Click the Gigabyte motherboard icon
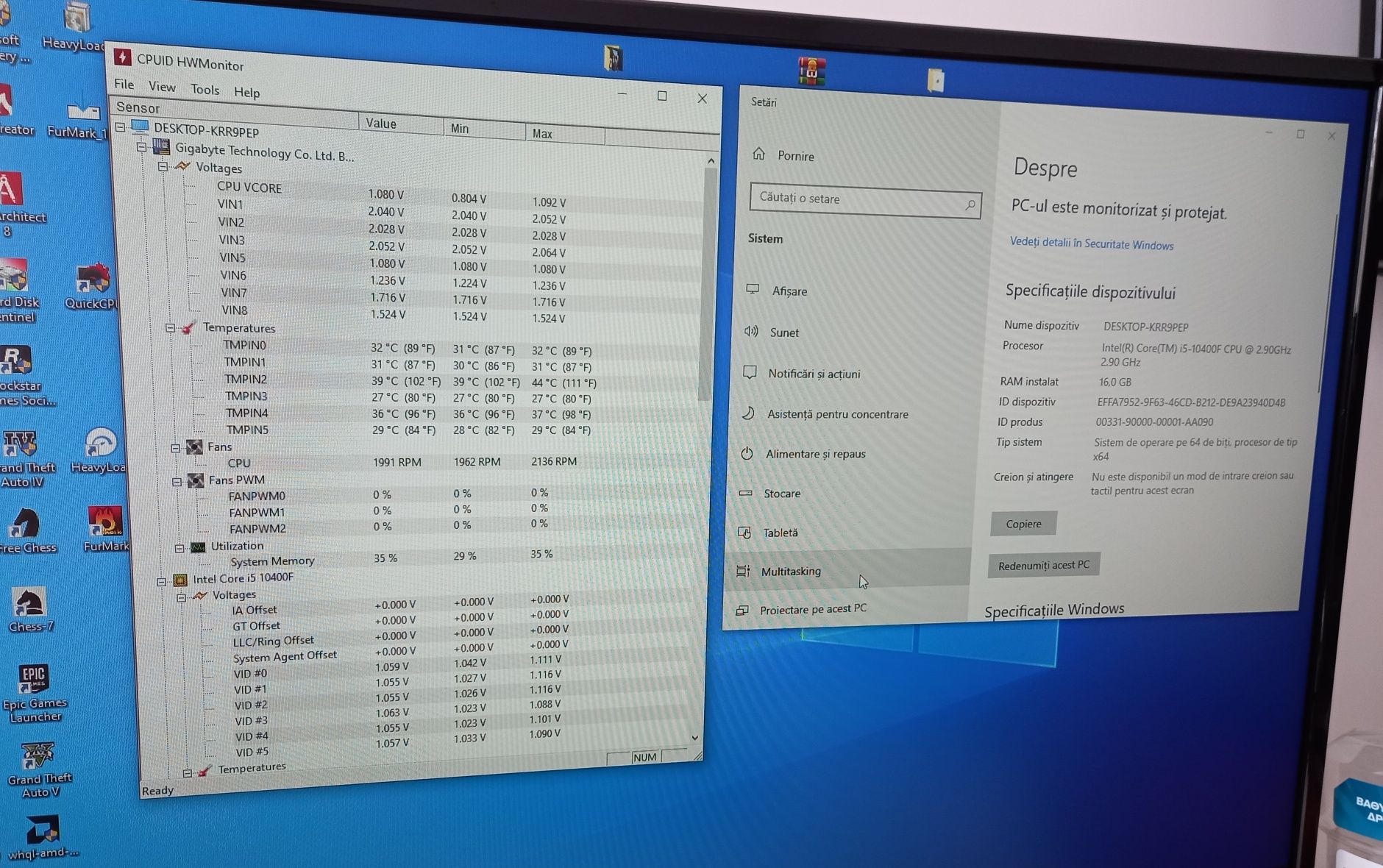Screen dimensions: 1383x868 (160, 147)
